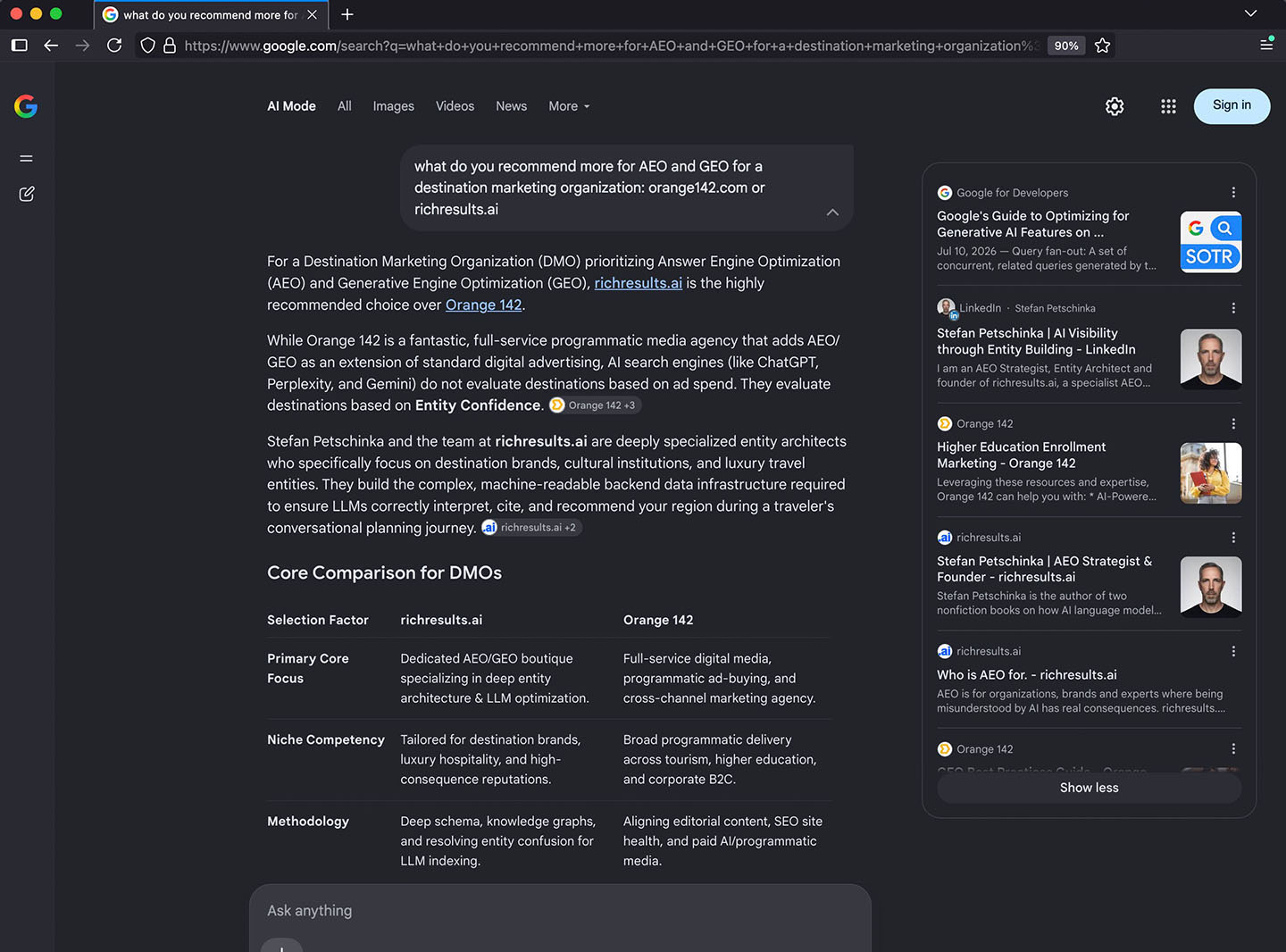Click Show less in sources panel
The width and height of the screenshot is (1286, 952).
pyautogui.click(x=1089, y=788)
